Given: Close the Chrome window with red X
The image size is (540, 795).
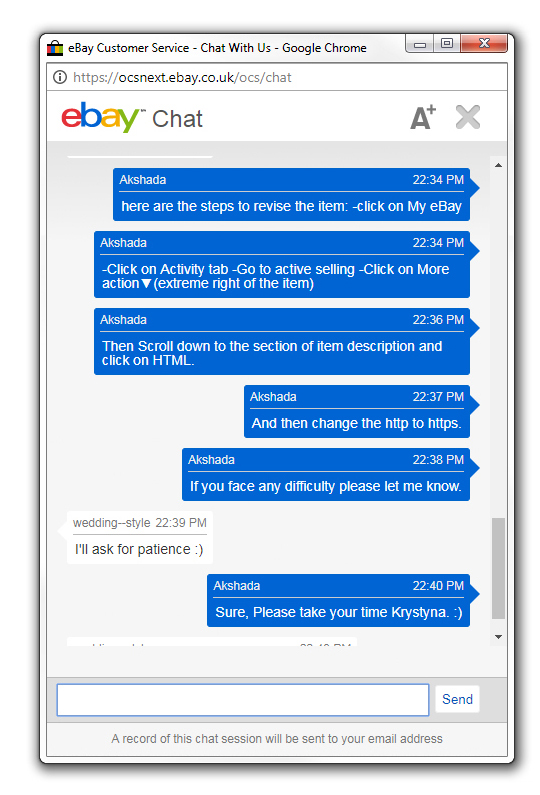Looking at the screenshot, I should pos(484,44).
